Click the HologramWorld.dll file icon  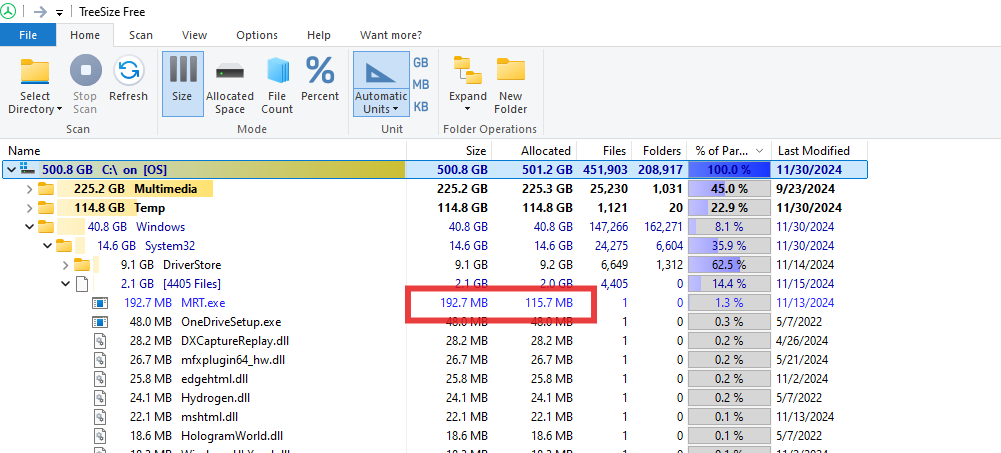point(100,436)
